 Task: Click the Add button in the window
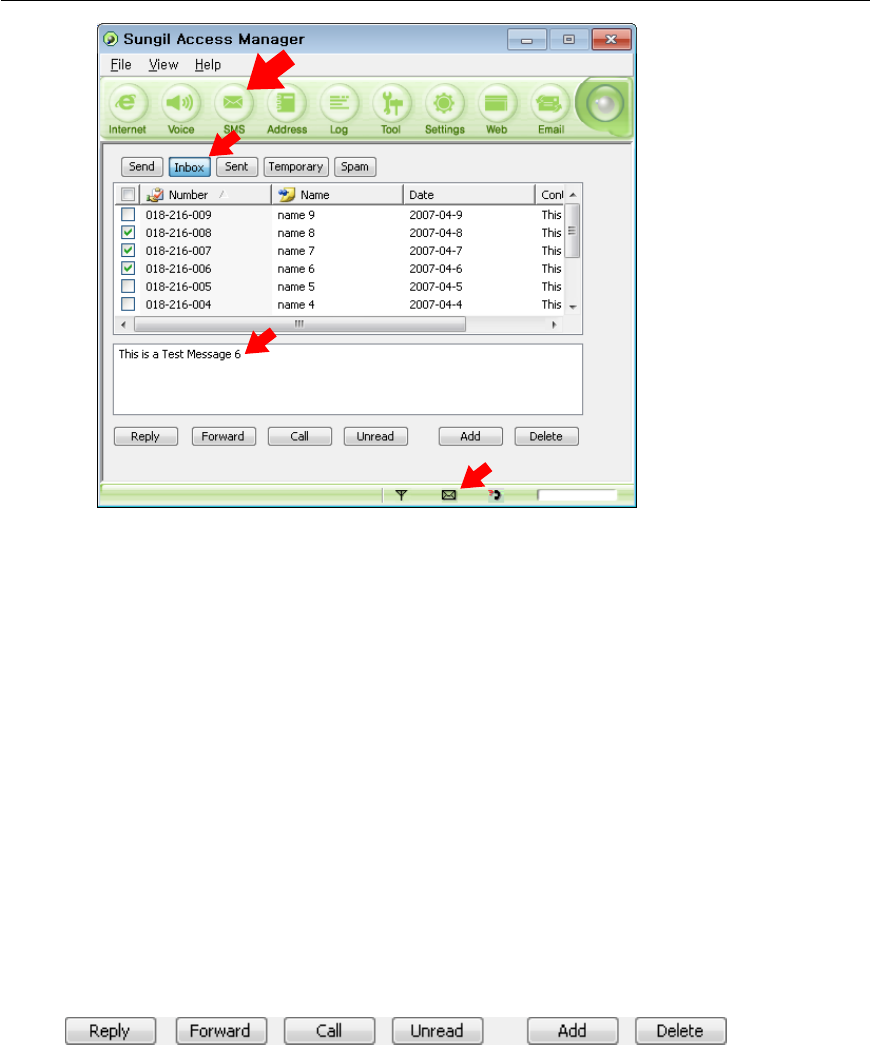[470, 437]
